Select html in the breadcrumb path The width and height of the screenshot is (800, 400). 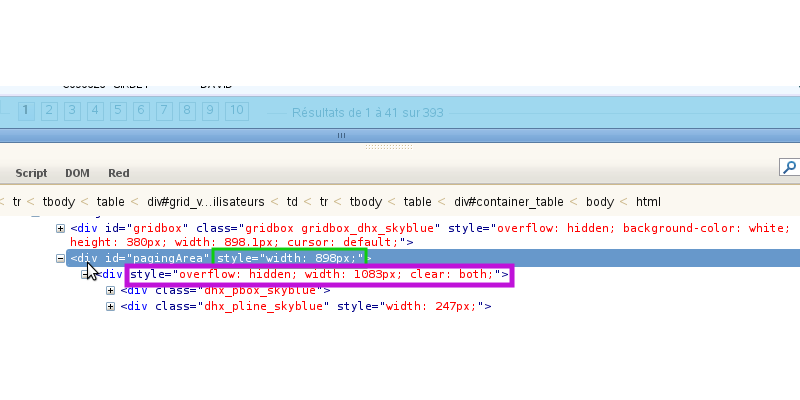click(x=648, y=202)
